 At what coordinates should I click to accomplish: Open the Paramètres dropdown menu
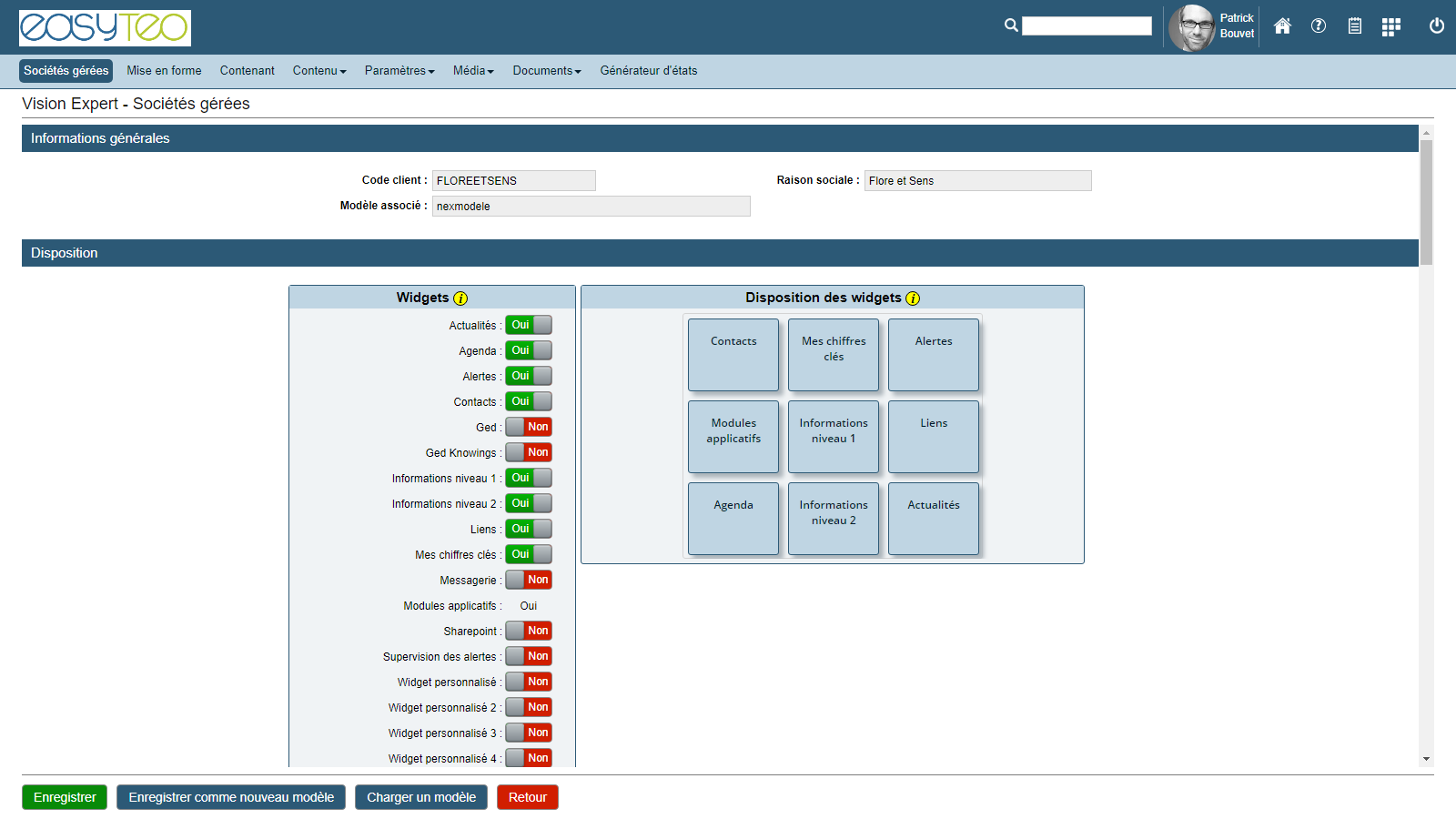point(399,71)
